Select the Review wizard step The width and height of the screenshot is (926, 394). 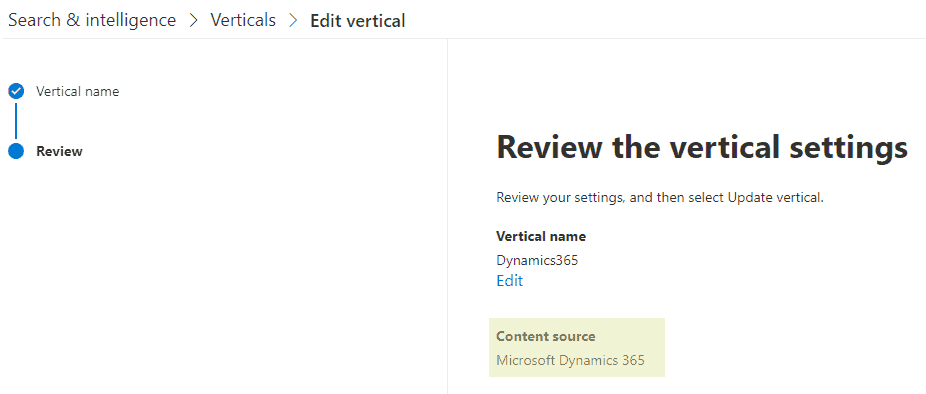tap(59, 151)
